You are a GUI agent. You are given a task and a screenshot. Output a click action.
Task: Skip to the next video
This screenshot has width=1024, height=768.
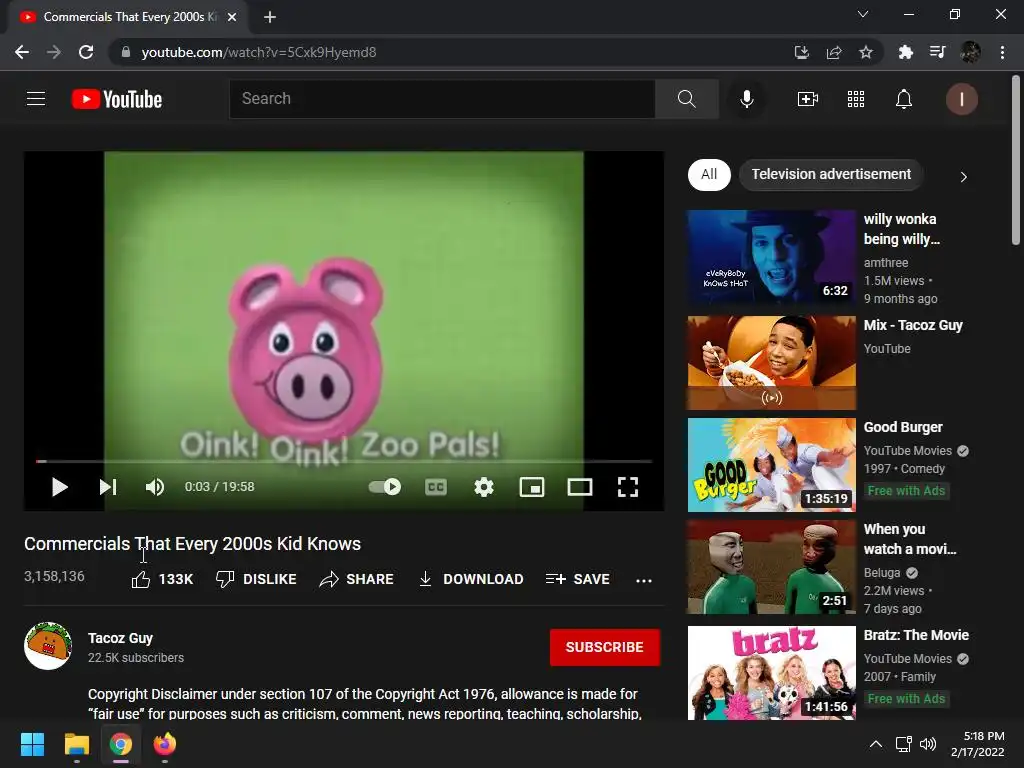pyautogui.click(x=108, y=487)
